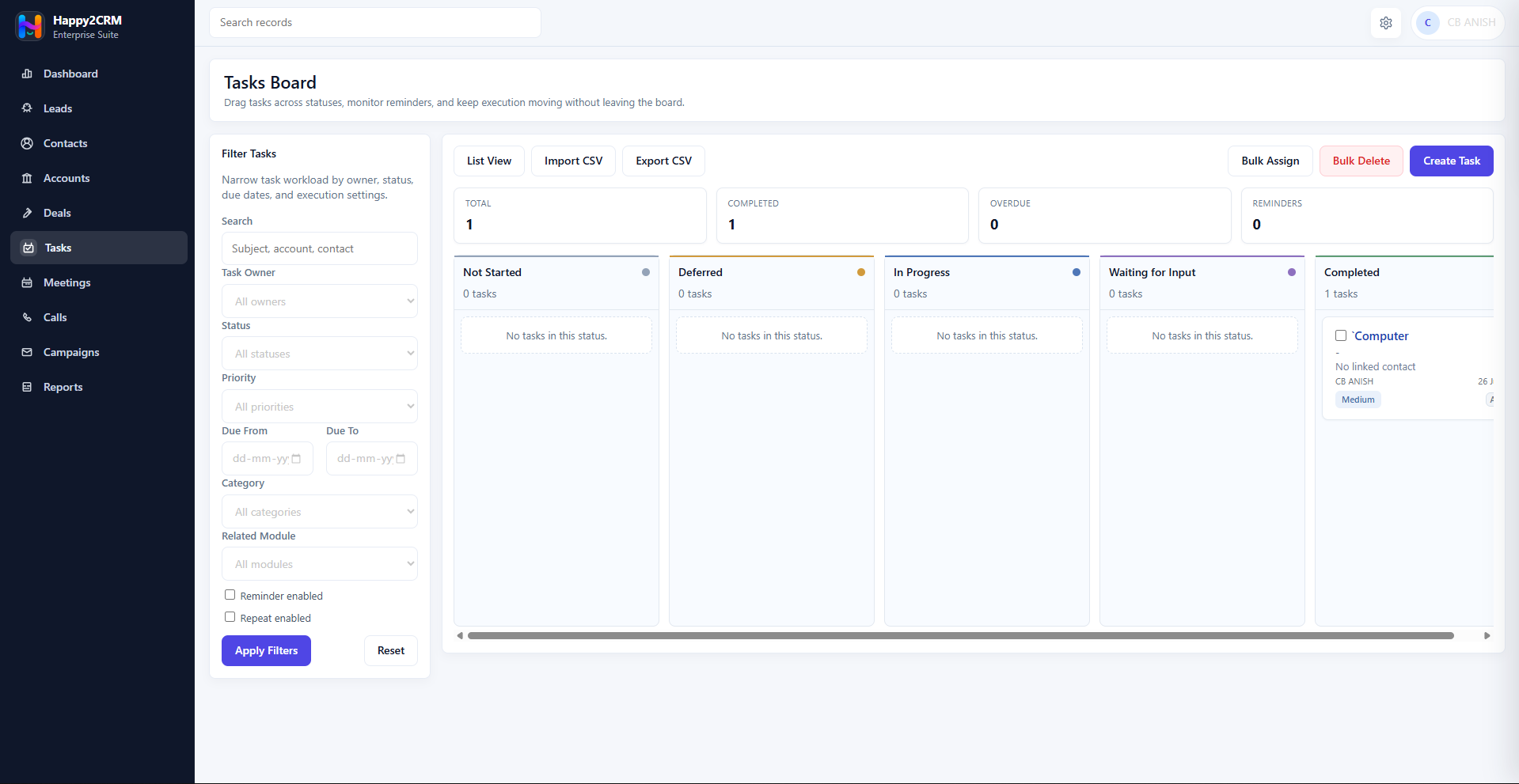Click the Happy2CRM logo icon
The image size is (1519, 784).
(x=29, y=26)
